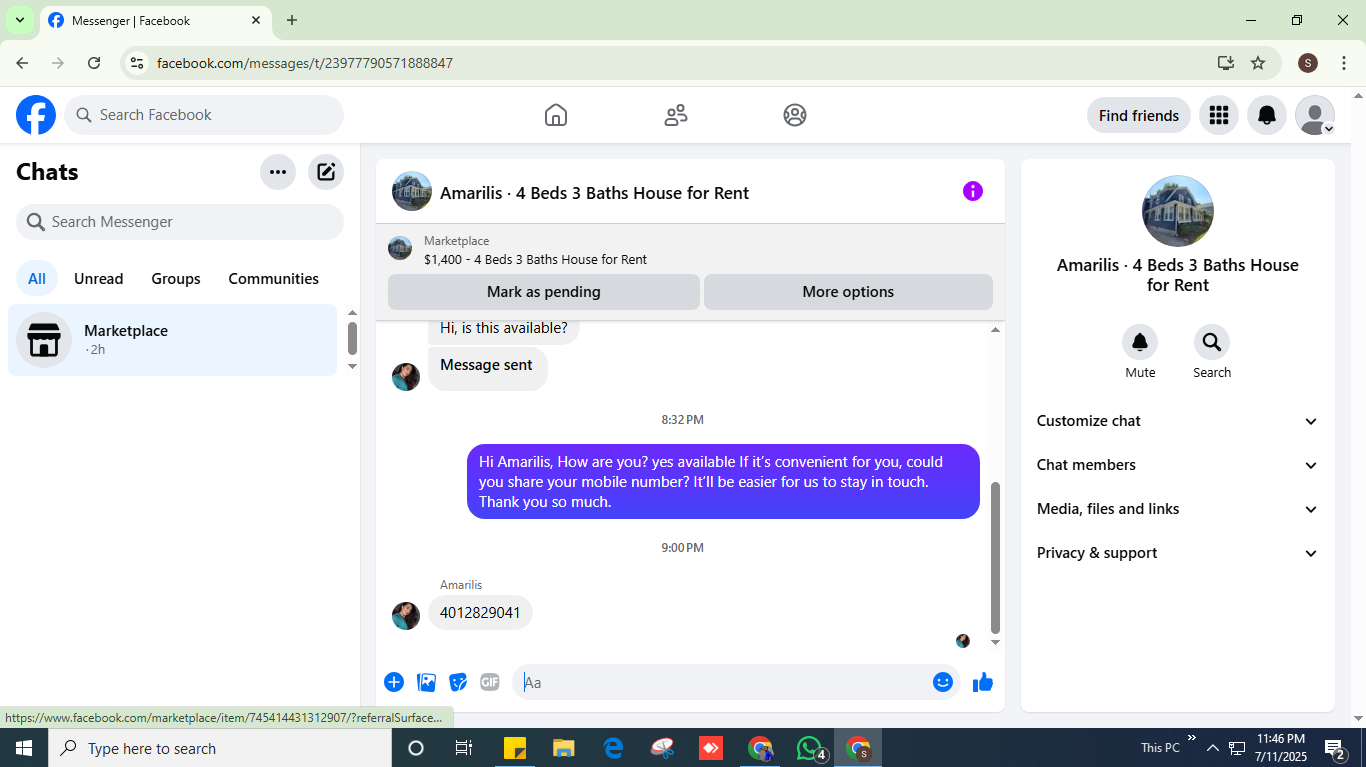Open the Groups icon in top navigation

pyautogui.click(x=795, y=115)
